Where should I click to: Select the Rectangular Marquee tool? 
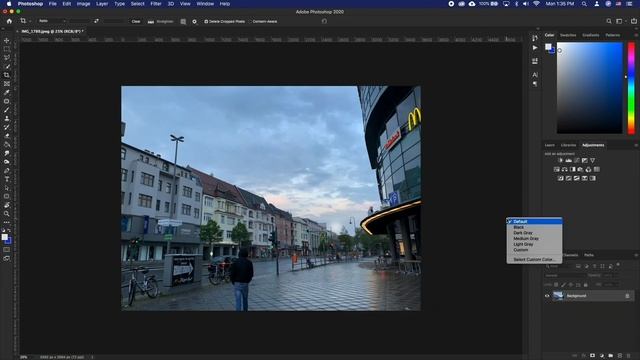[x=7, y=49]
